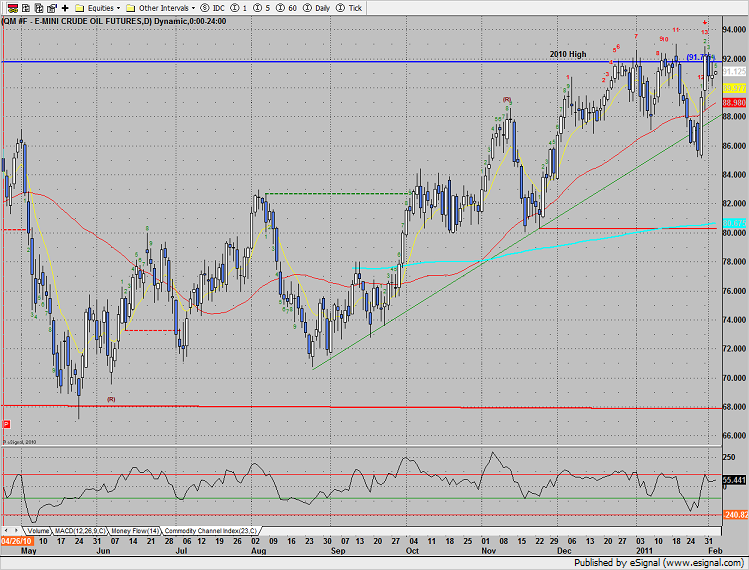749x570 pixels.
Task: Click the red P marker icon
Action: (x=6, y=424)
